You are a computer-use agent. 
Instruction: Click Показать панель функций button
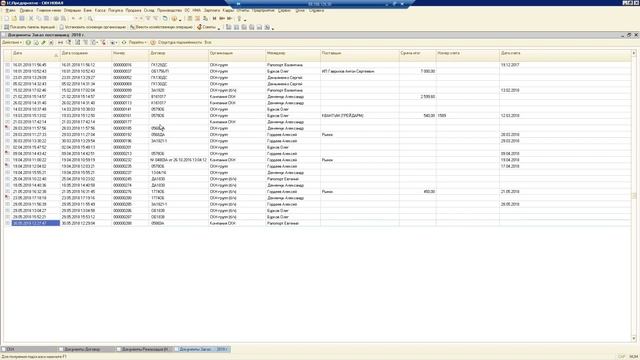(x=29, y=27)
